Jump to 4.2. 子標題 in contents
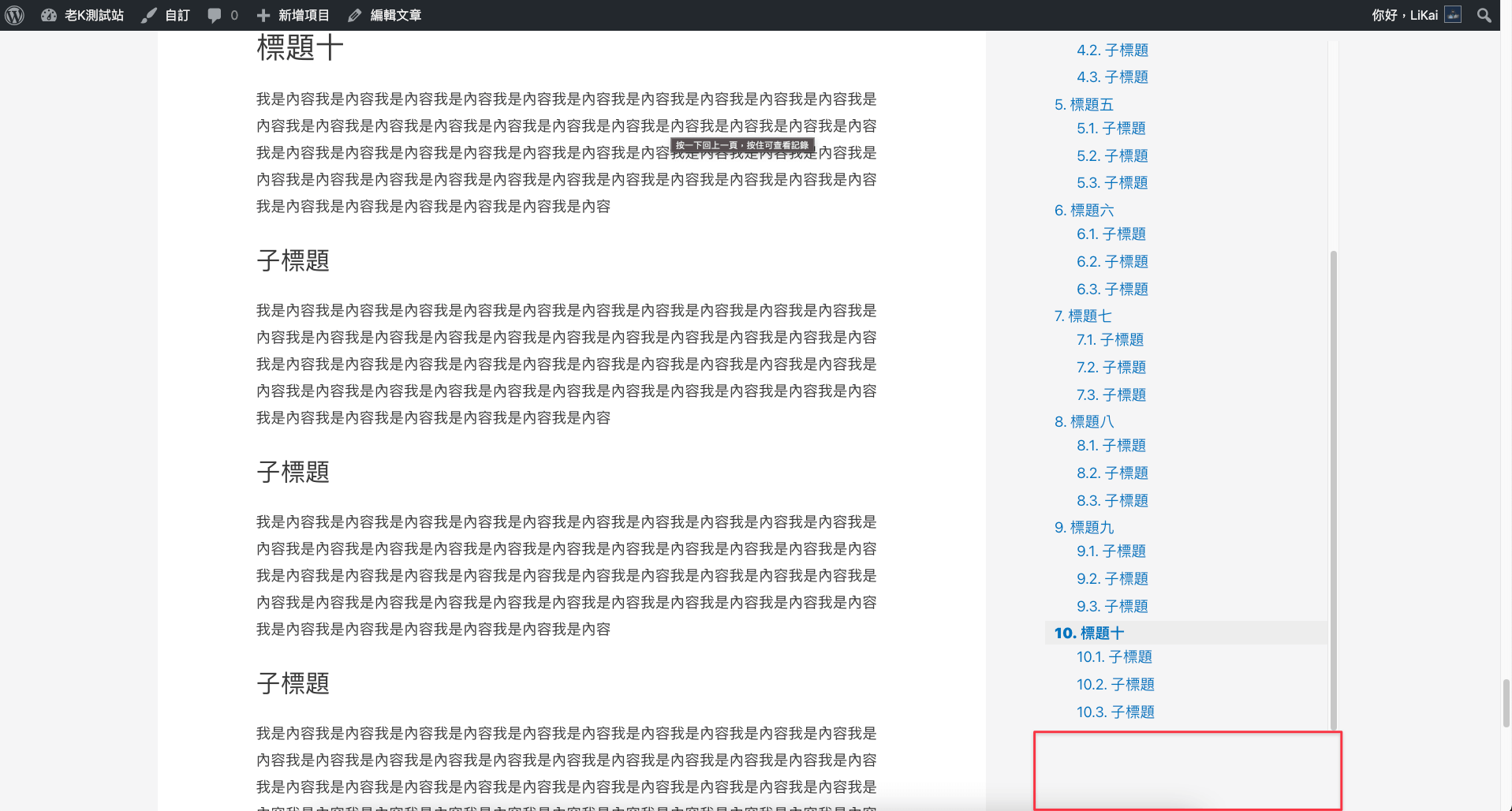 click(x=1112, y=50)
